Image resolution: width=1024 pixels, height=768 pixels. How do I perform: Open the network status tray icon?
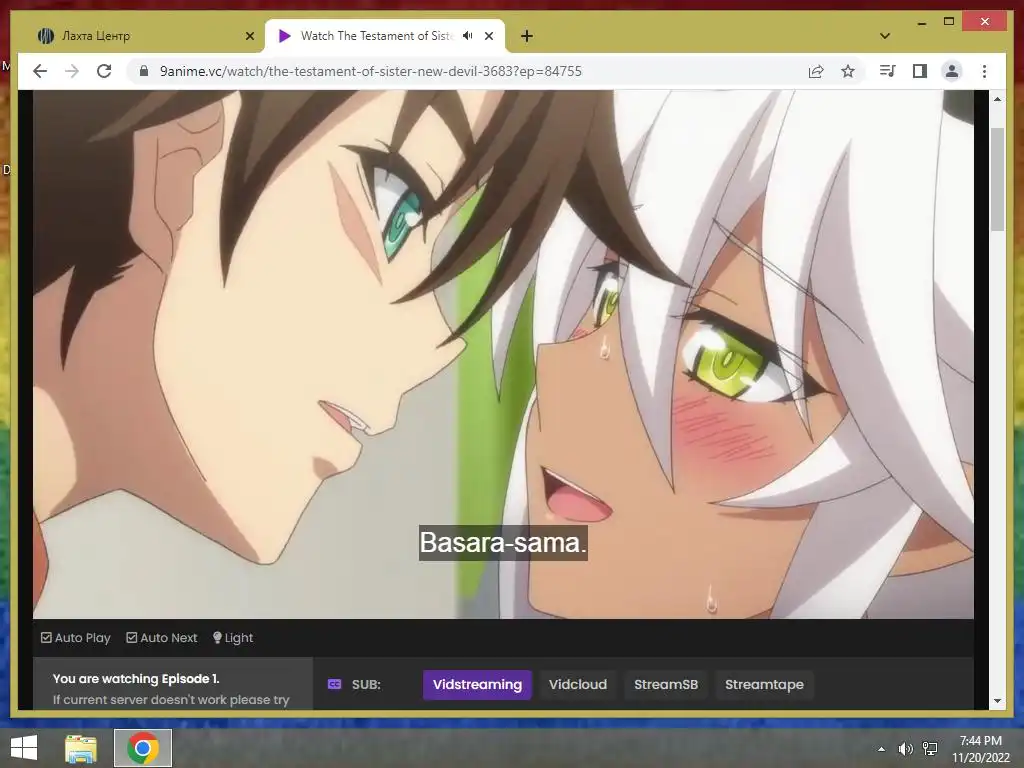930,749
